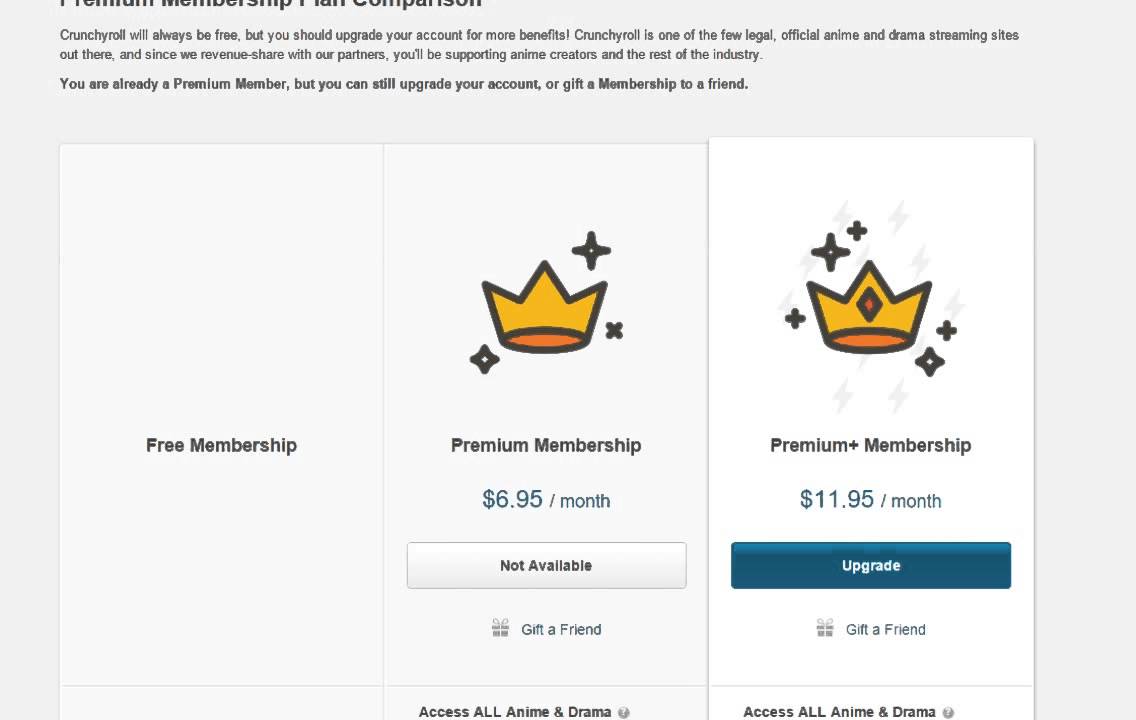This screenshot has height=720, width=1136.
Task: Click Gift a Friend under Premium Membership
Action: coord(561,629)
